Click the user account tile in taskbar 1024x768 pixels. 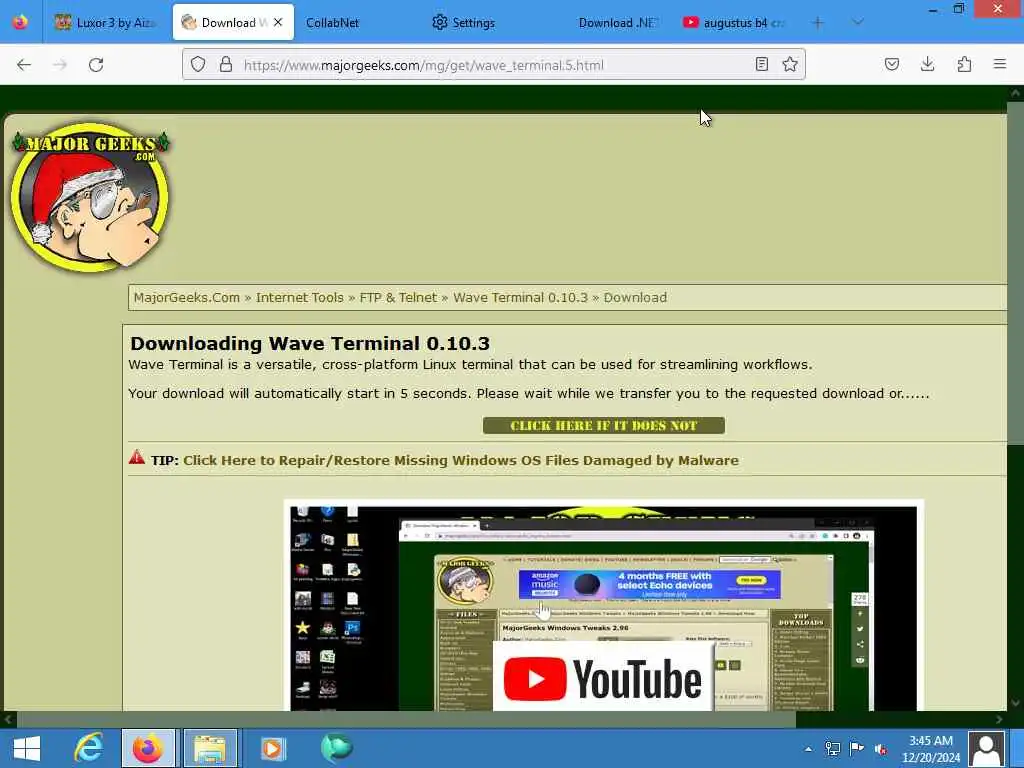986,748
